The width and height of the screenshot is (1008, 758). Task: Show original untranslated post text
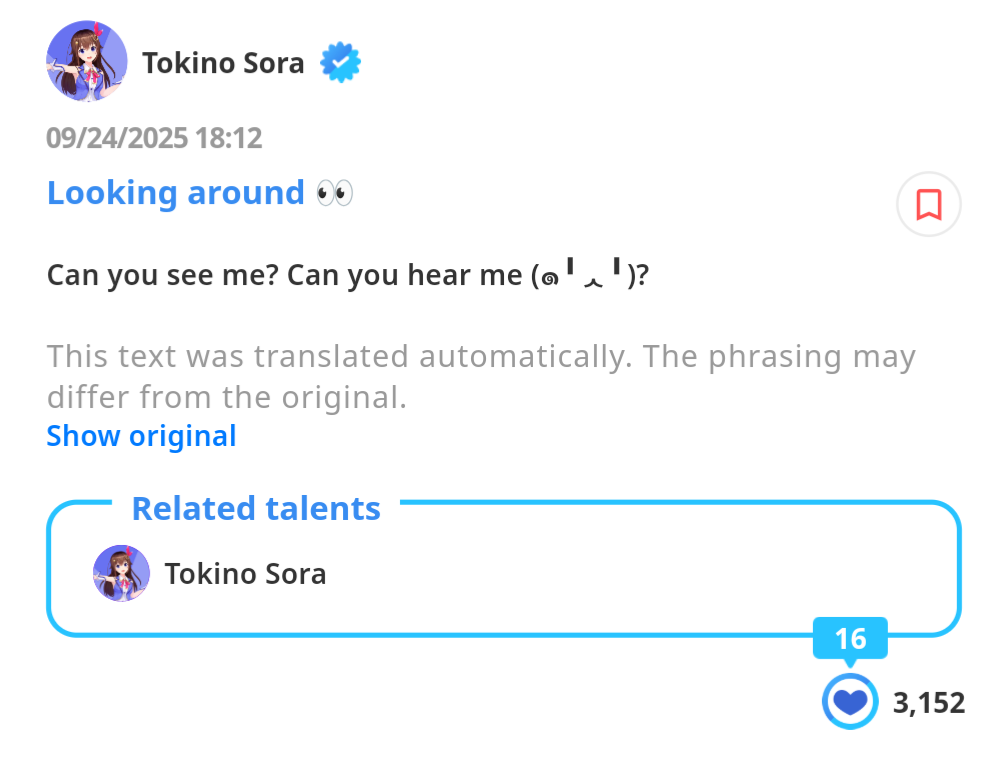pyautogui.click(x=141, y=436)
